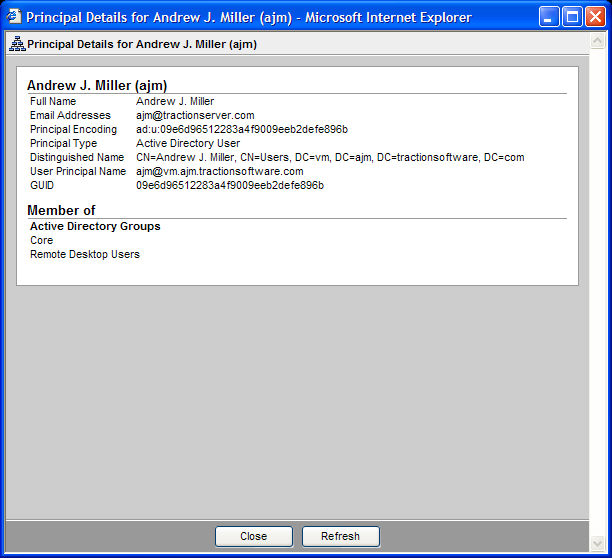Click the 'Active Directory Groups' heading
Screen dimensions: 612x558
[x=95, y=226]
